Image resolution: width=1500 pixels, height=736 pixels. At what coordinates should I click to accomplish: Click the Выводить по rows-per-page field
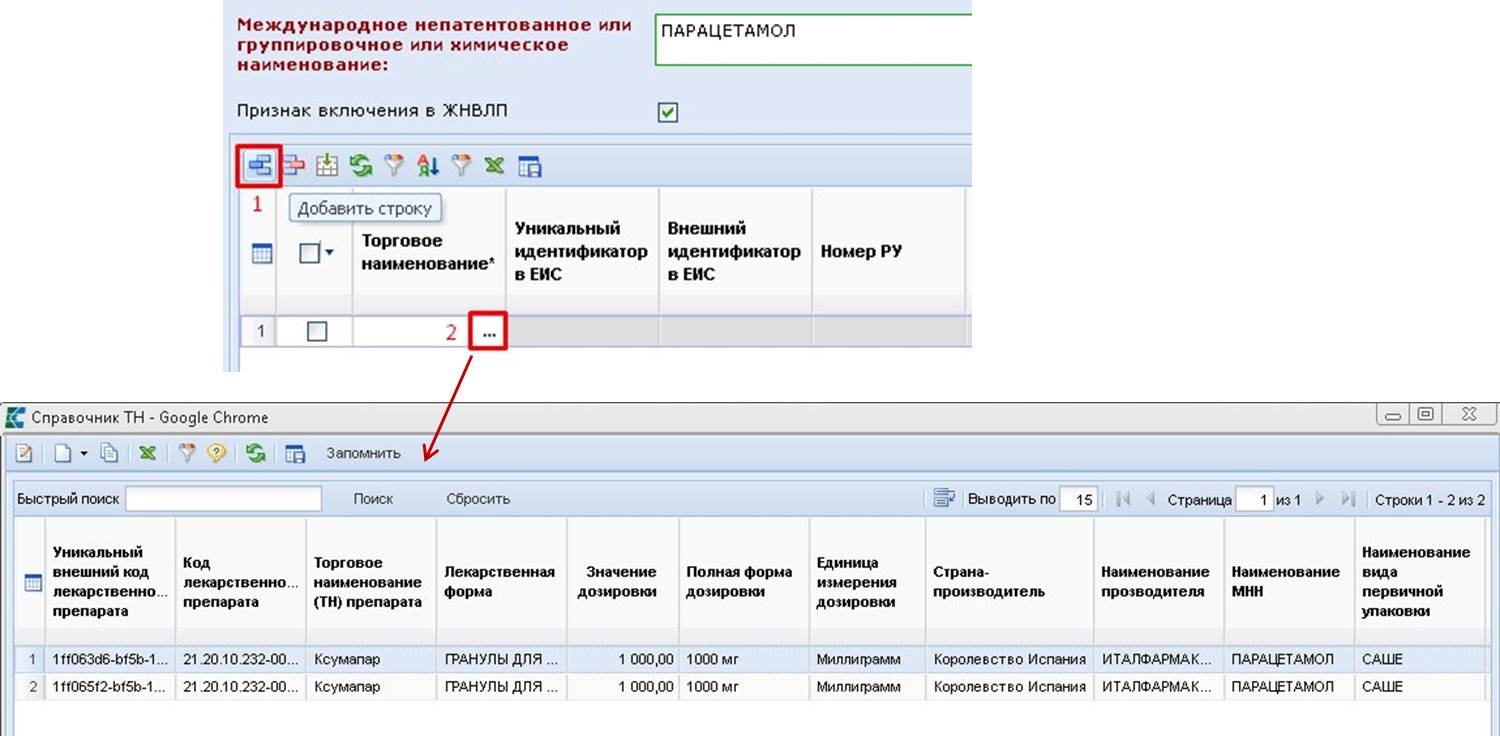1079,499
